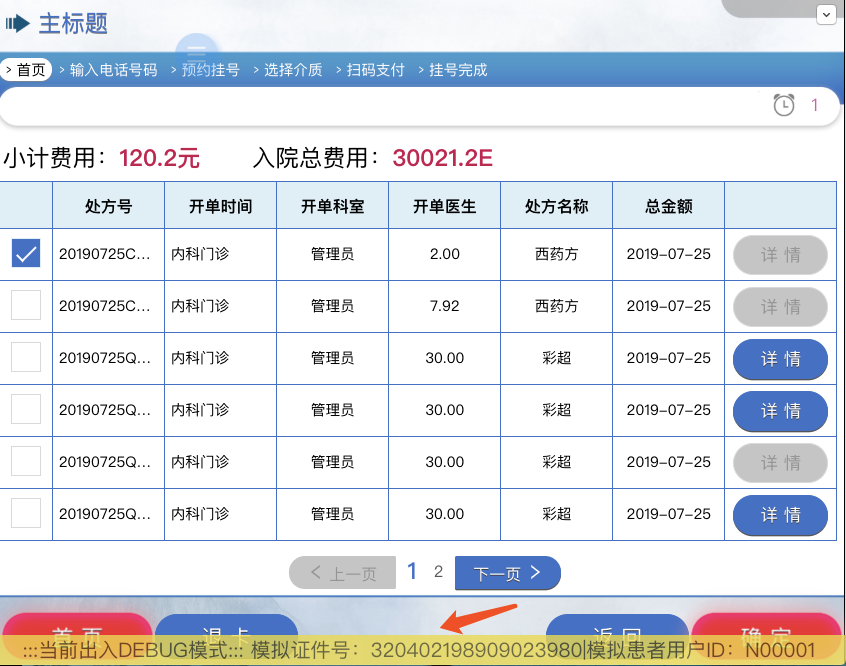Select the 输入电话号码 breadcrumb step
The image size is (846, 666).
[x=108, y=70]
